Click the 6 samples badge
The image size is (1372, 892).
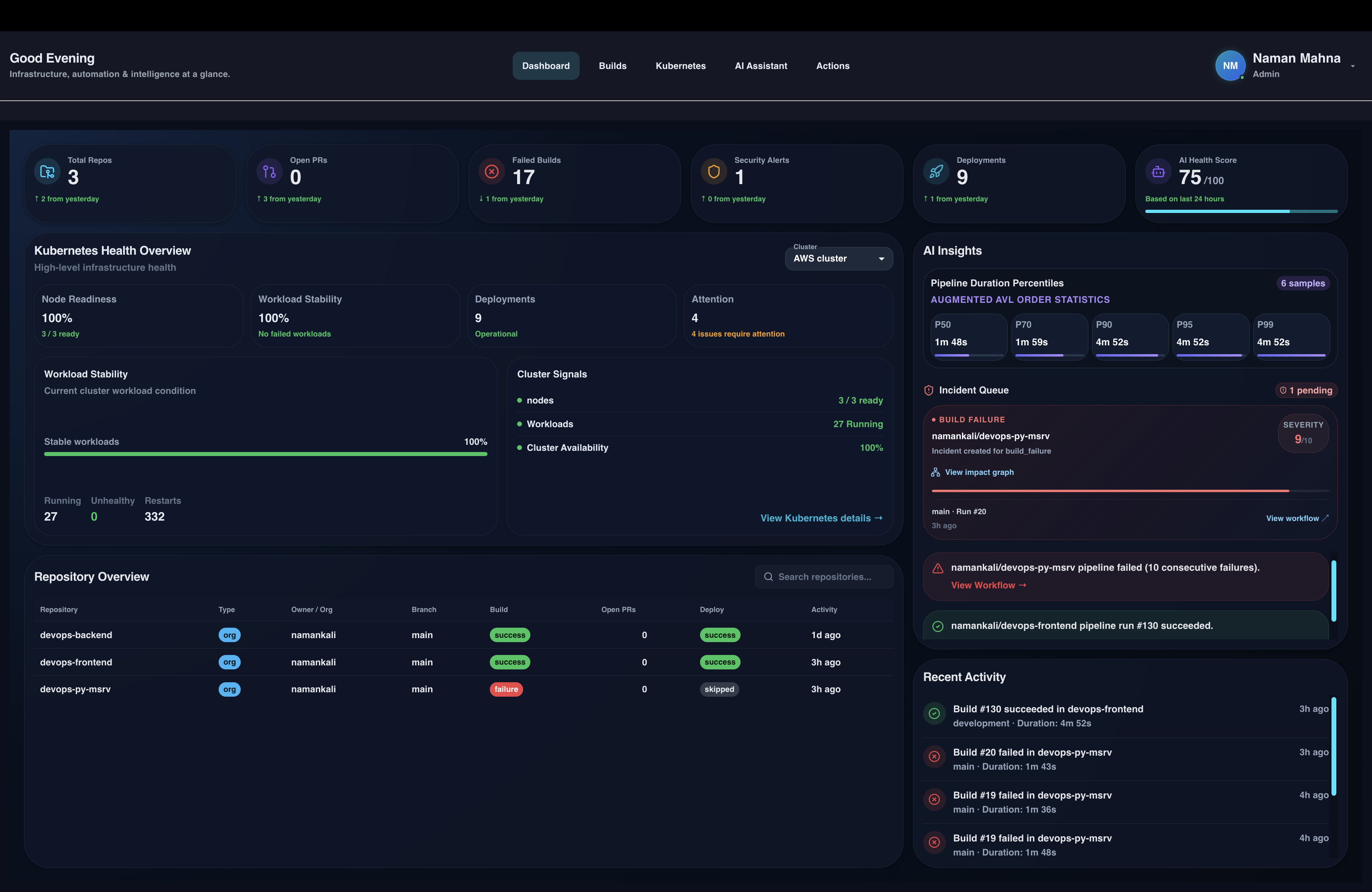point(1303,283)
